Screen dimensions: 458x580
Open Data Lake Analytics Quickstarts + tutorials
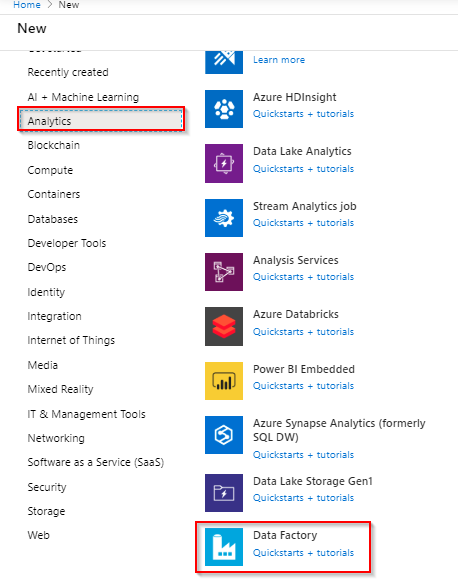click(x=303, y=169)
